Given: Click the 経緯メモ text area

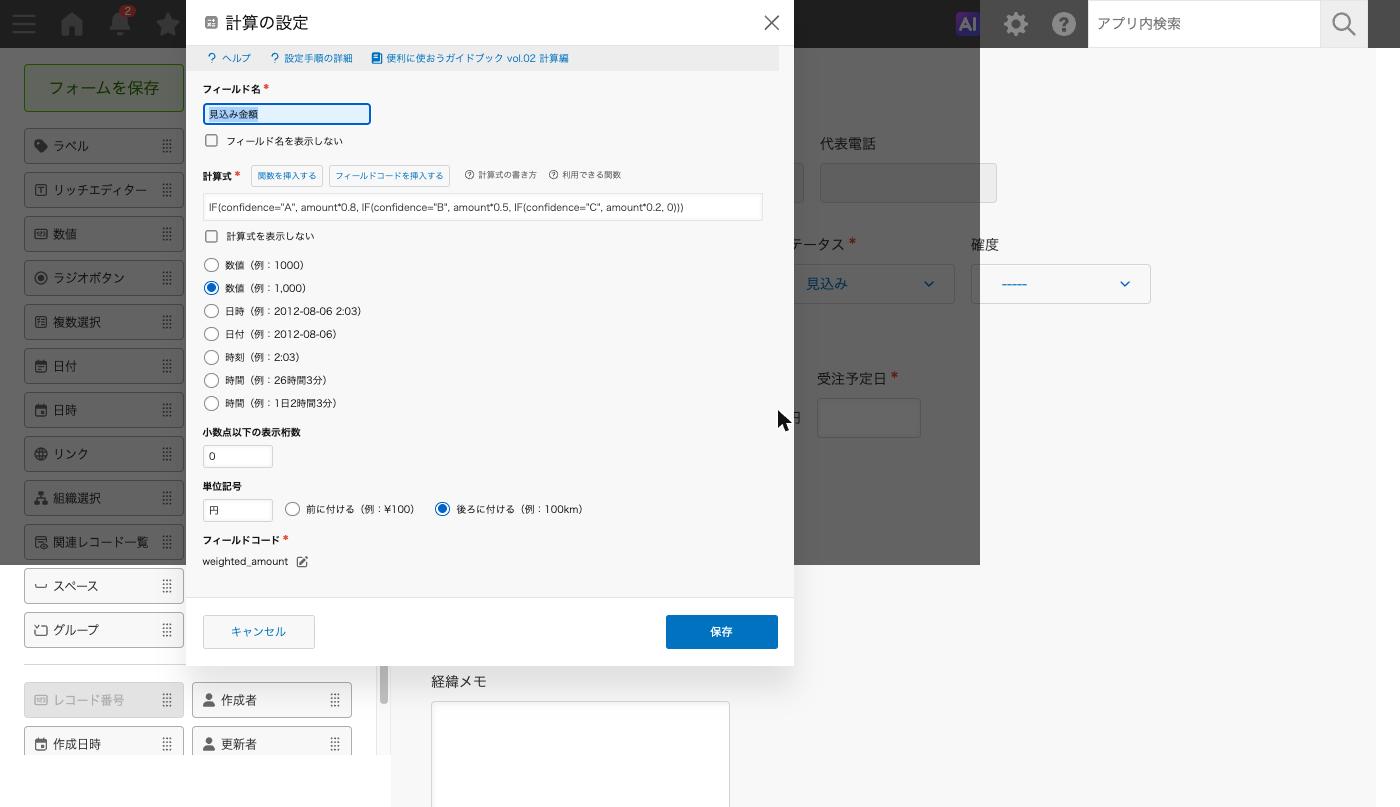Looking at the screenshot, I should pos(580,754).
